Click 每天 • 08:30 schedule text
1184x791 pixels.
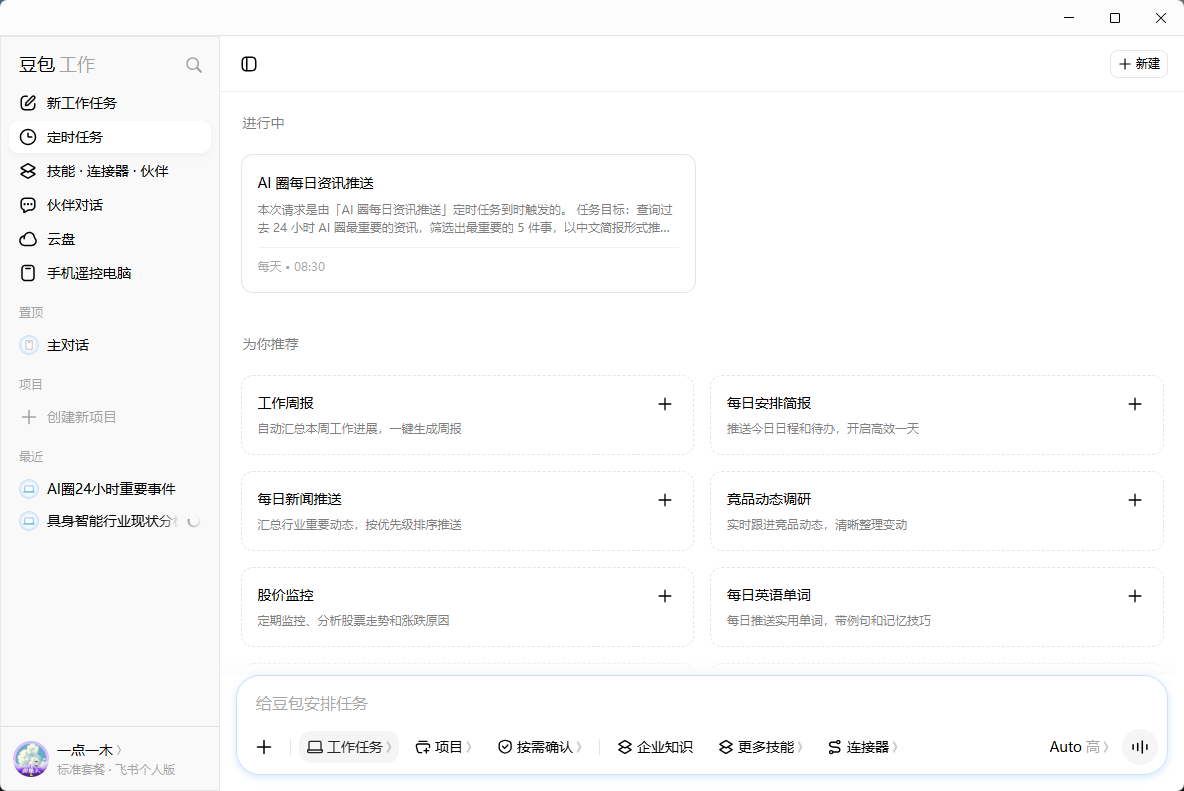coord(291,266)
